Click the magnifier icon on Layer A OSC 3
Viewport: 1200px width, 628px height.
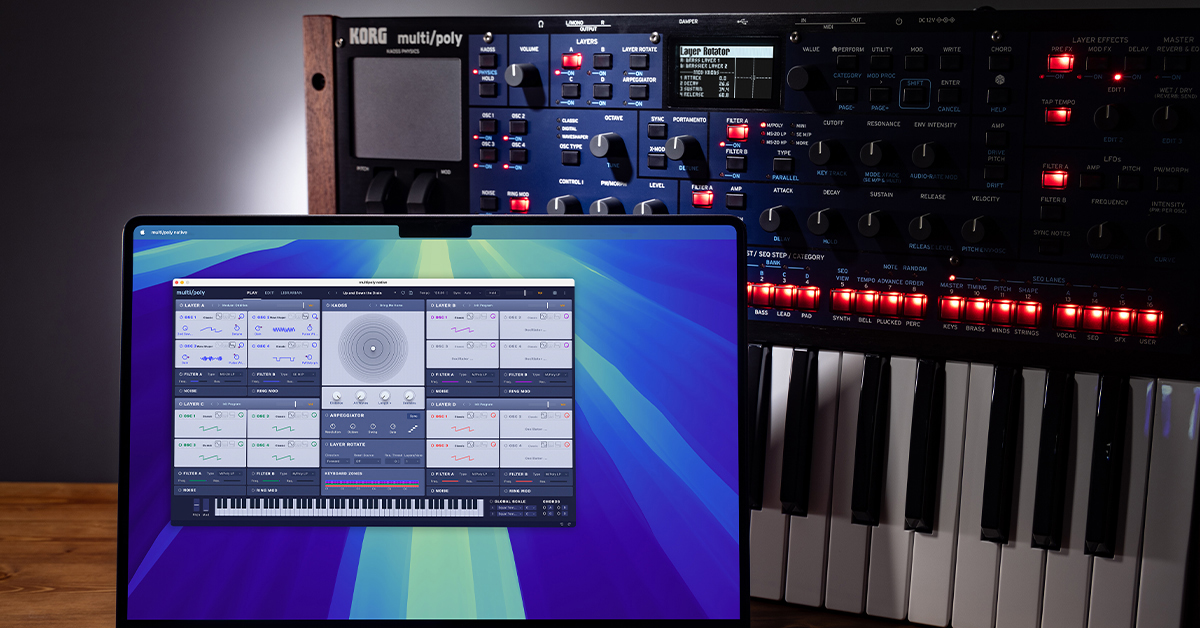click(x=242, y=346)
